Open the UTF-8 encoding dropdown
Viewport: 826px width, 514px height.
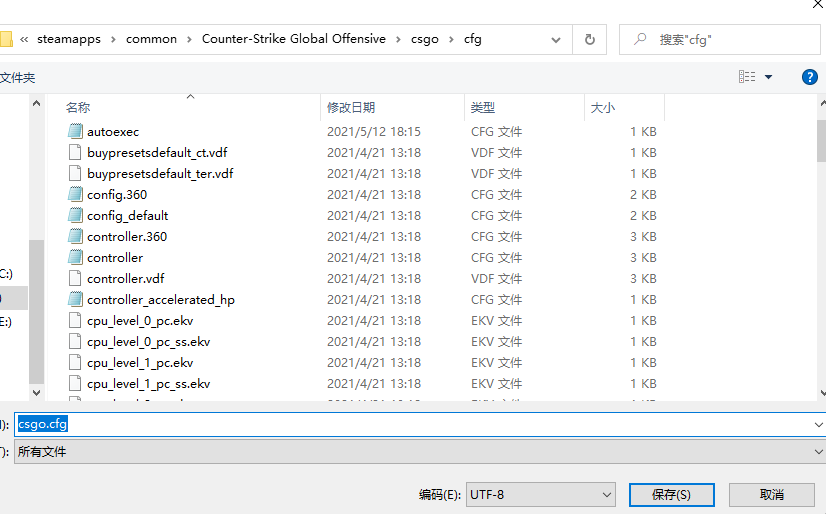pos(540,495)
